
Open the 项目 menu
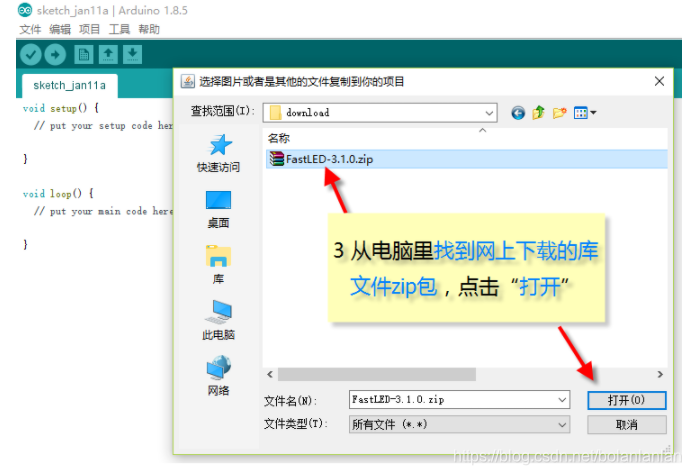click(x=89, y=30)
